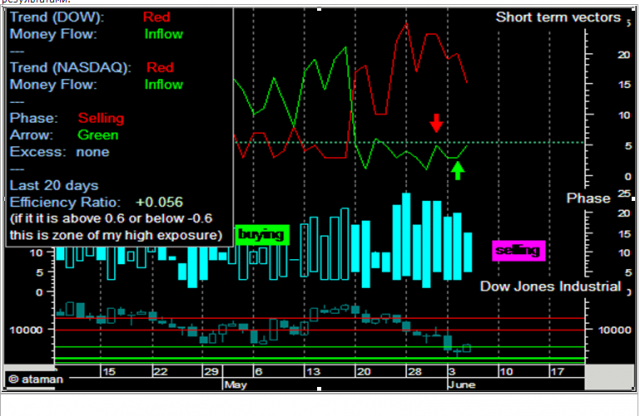Click the "Red" value beside Trend (DOW)

pyautogui.click(x=156, y=17)
